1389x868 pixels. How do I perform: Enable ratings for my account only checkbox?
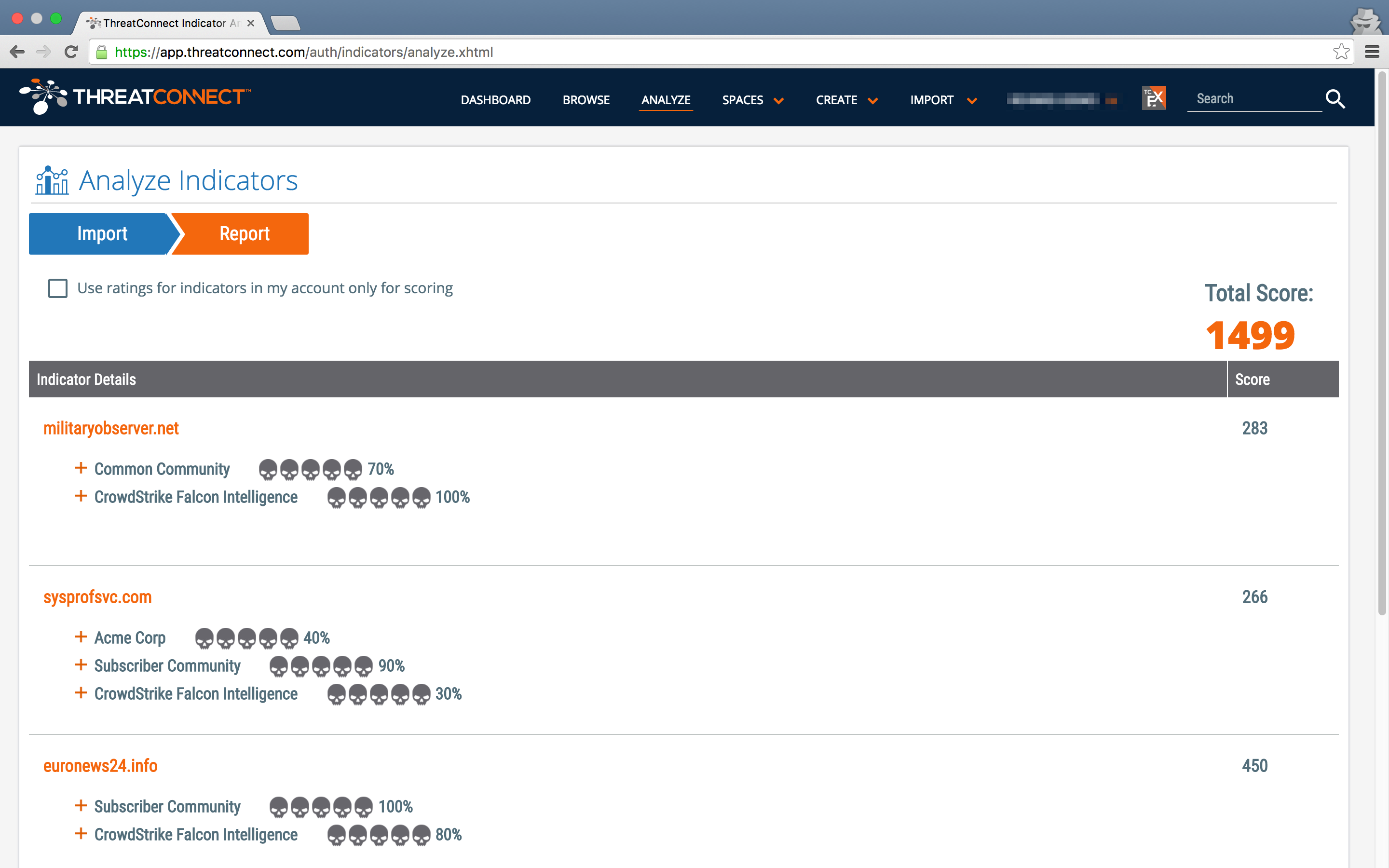[x=57, y=288]
